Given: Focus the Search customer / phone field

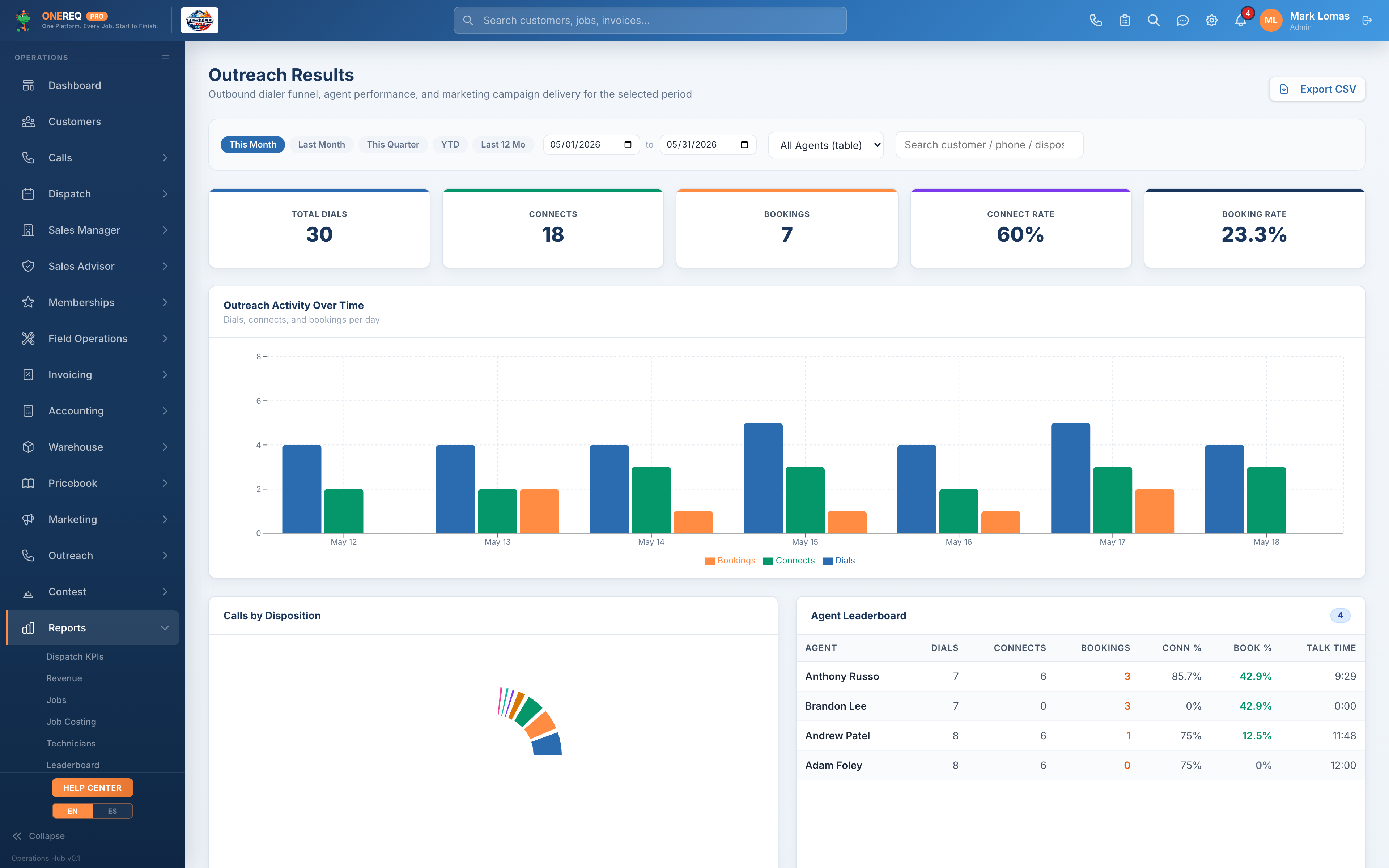Looking at the screenshot, I should (989, 145).
